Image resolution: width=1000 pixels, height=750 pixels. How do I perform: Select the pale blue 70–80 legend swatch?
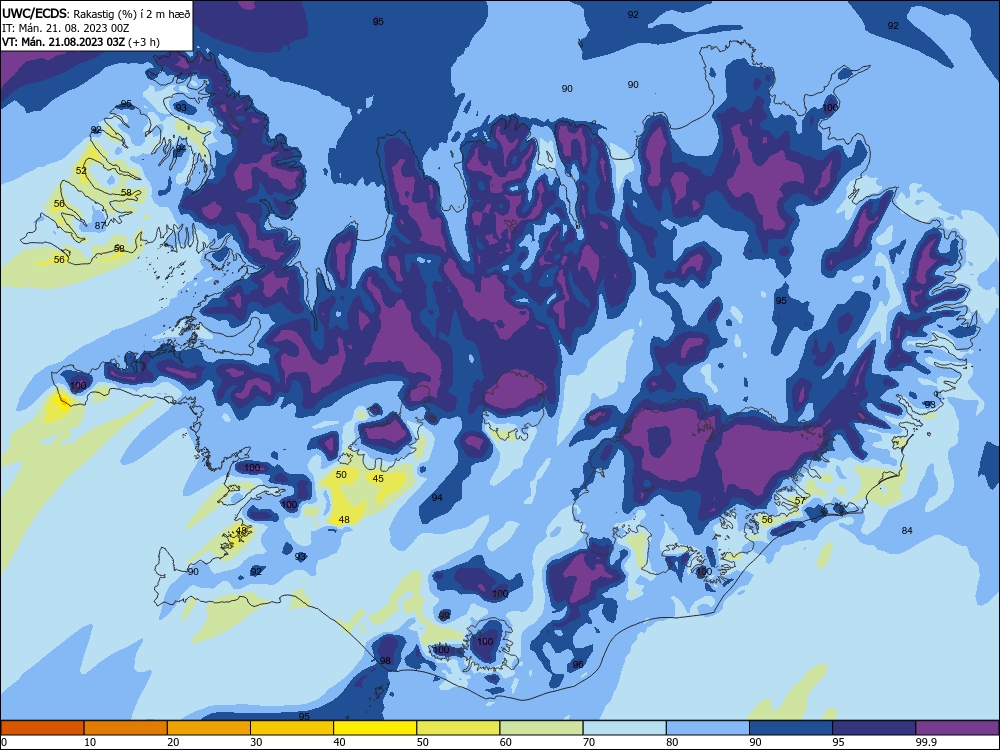[x=624, y=728]
